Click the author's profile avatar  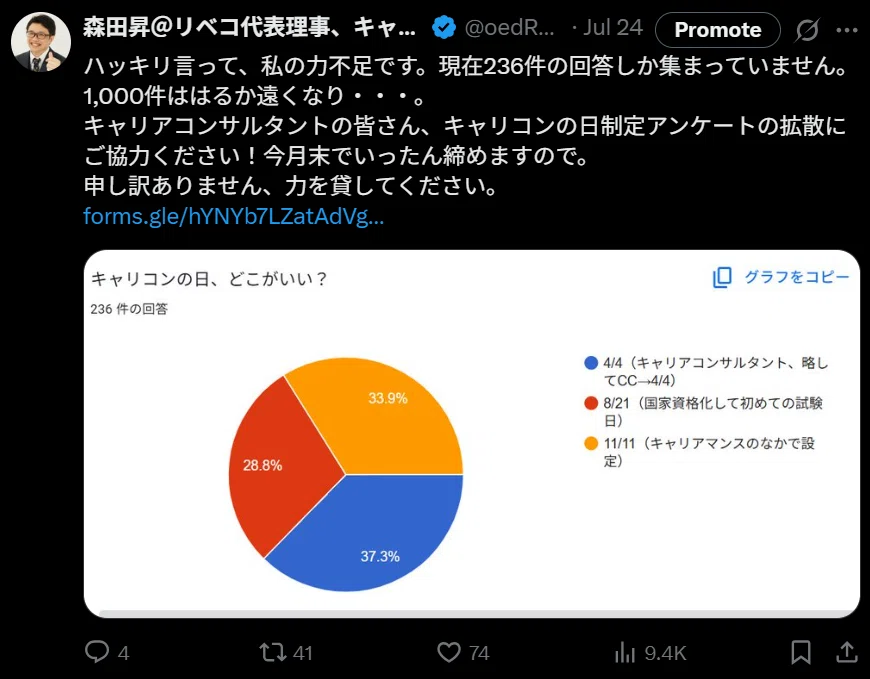click(41, 42)
